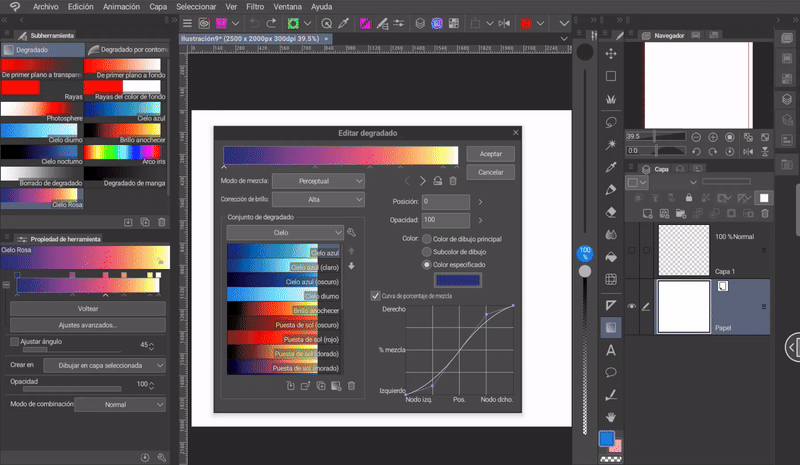Expand the 'Corrección de brillo' dropdown
Viewport: 800px width, 465px height.
319,200
